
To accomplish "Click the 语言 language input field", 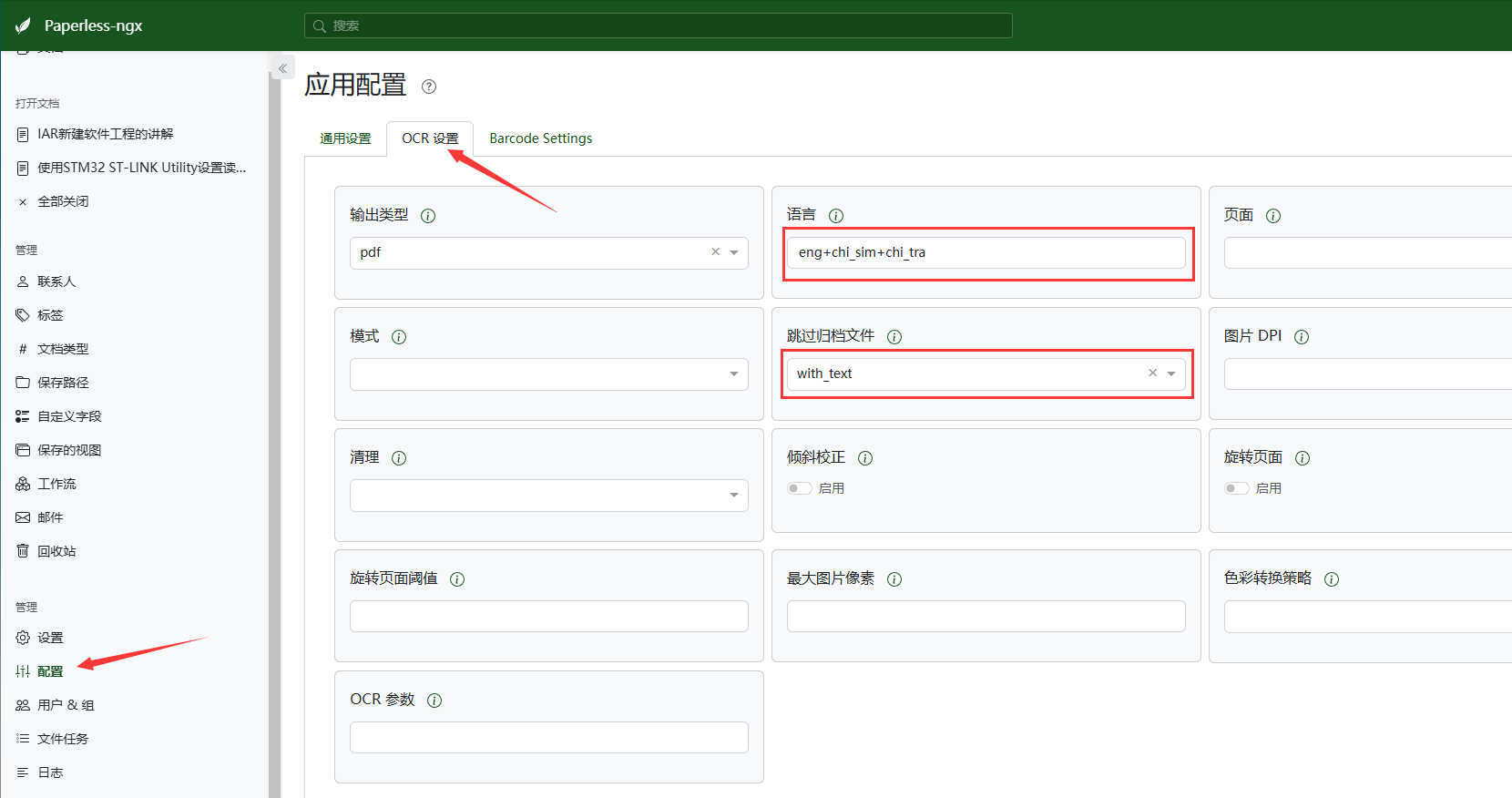I will 986,252.
